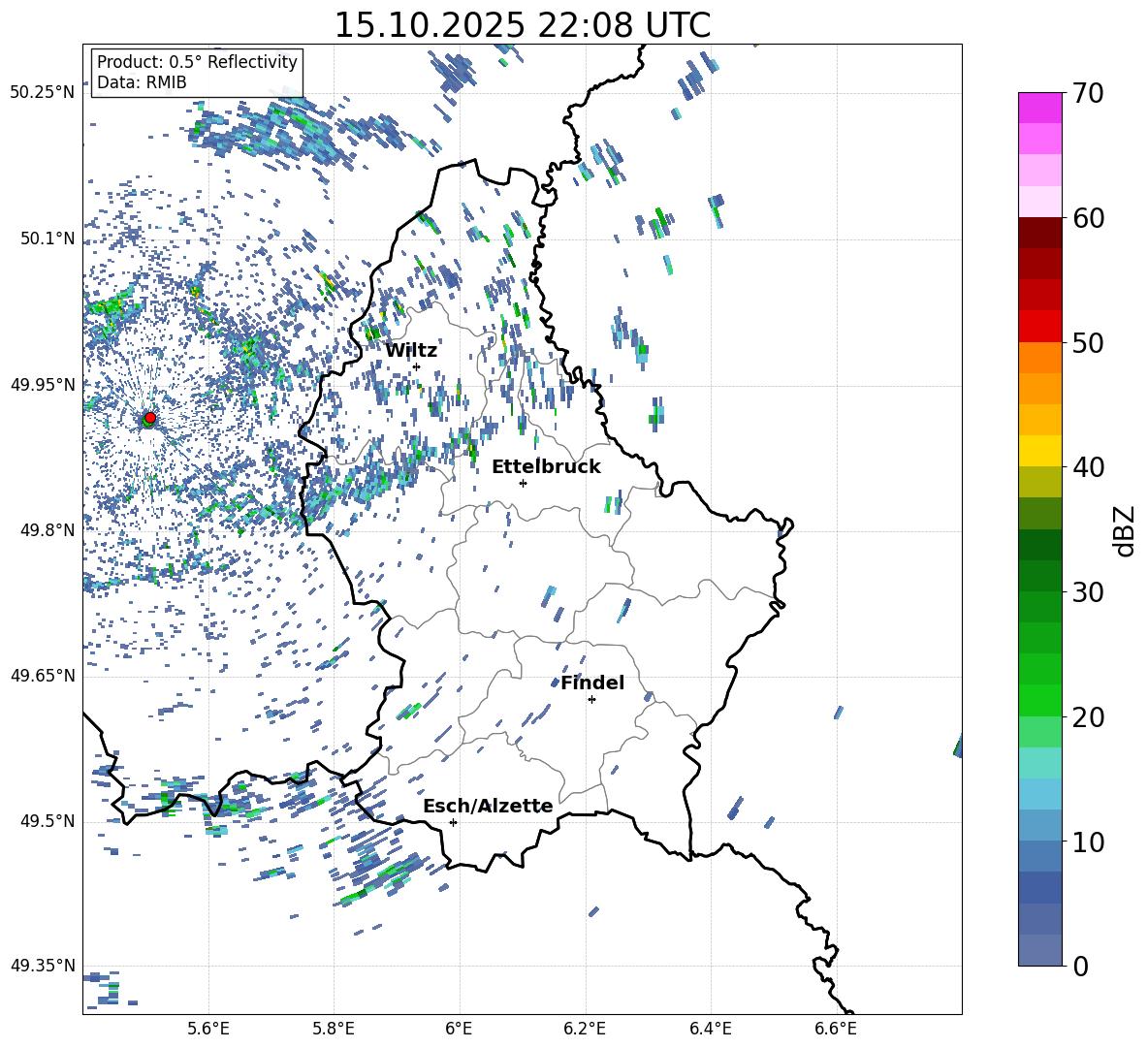Click the 50.25°N latitude tick label

point(43,93)
